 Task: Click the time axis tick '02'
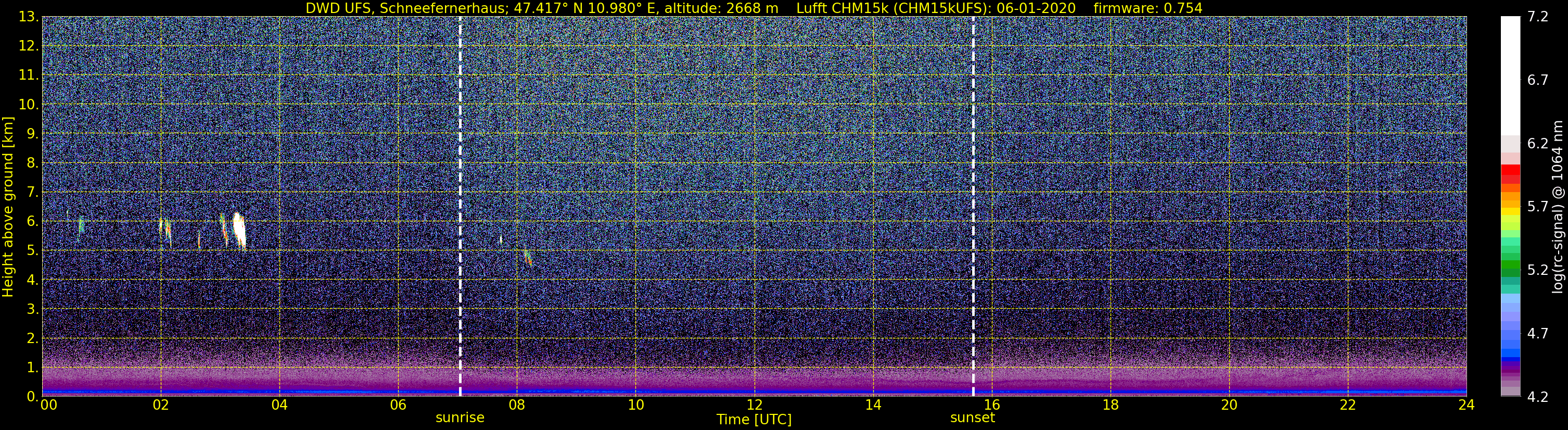[x=161, y=405]
